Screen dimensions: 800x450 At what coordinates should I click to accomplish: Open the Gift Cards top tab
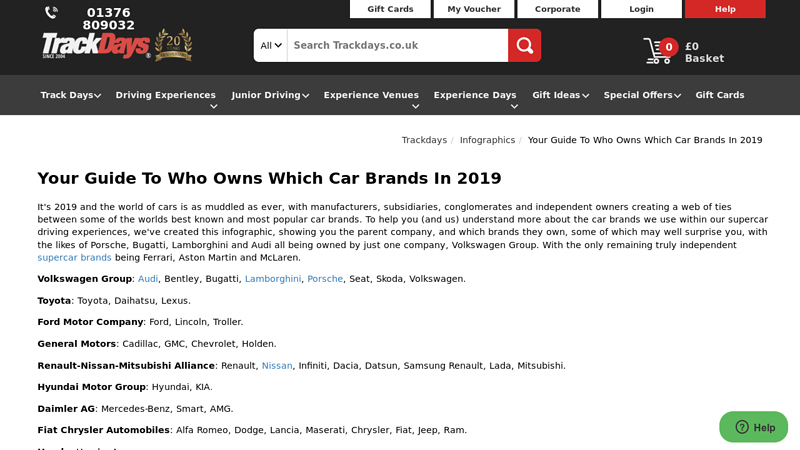tap(390, 9)
